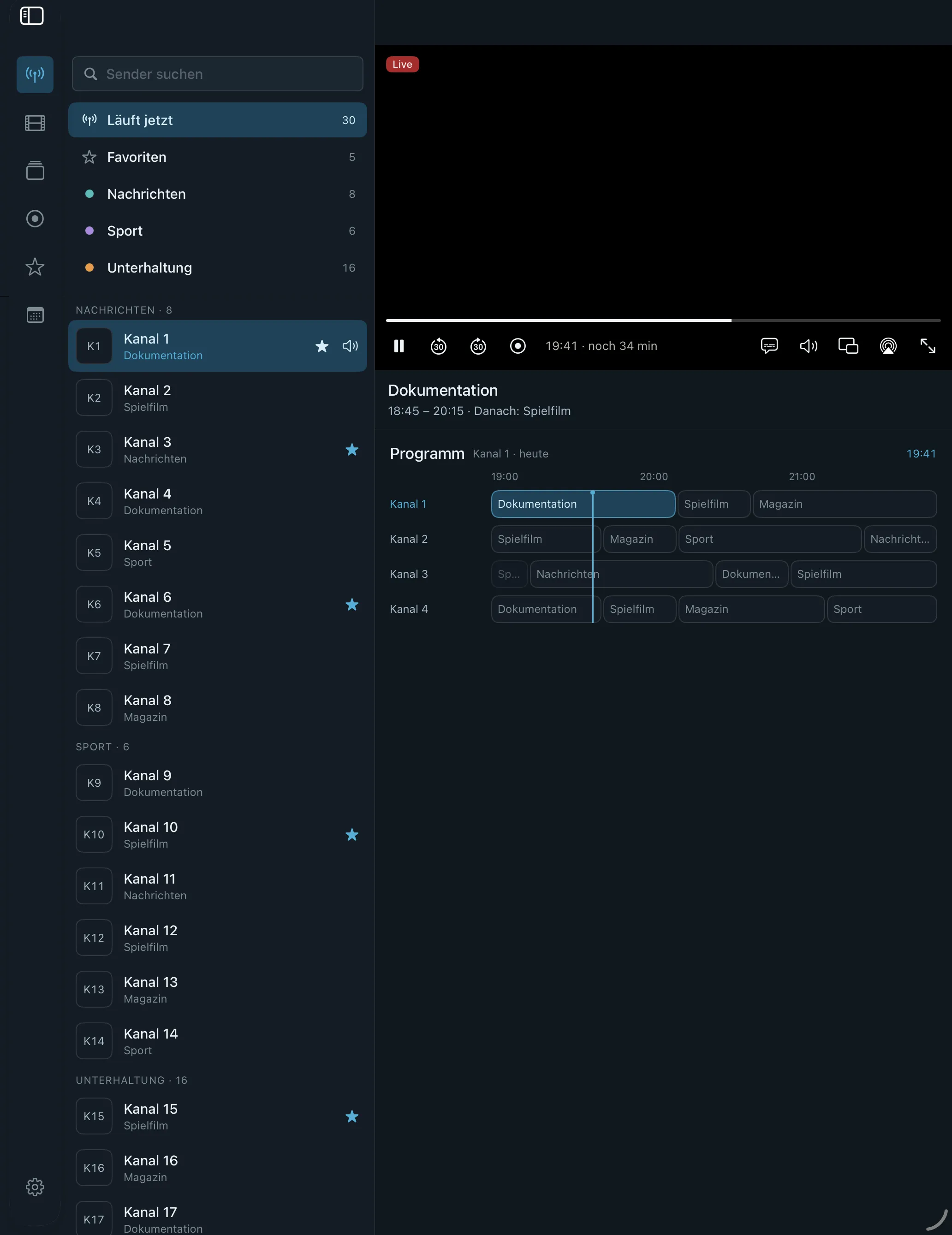Screen dimensions: 952x1235
Task: Open settings gear in sidebar
Action: (x=35, y=1187)
